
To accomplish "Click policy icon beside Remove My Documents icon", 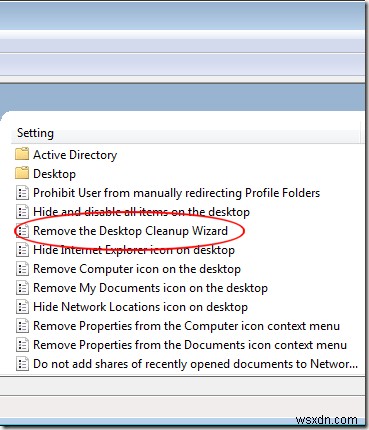I will tap(22, 288).
